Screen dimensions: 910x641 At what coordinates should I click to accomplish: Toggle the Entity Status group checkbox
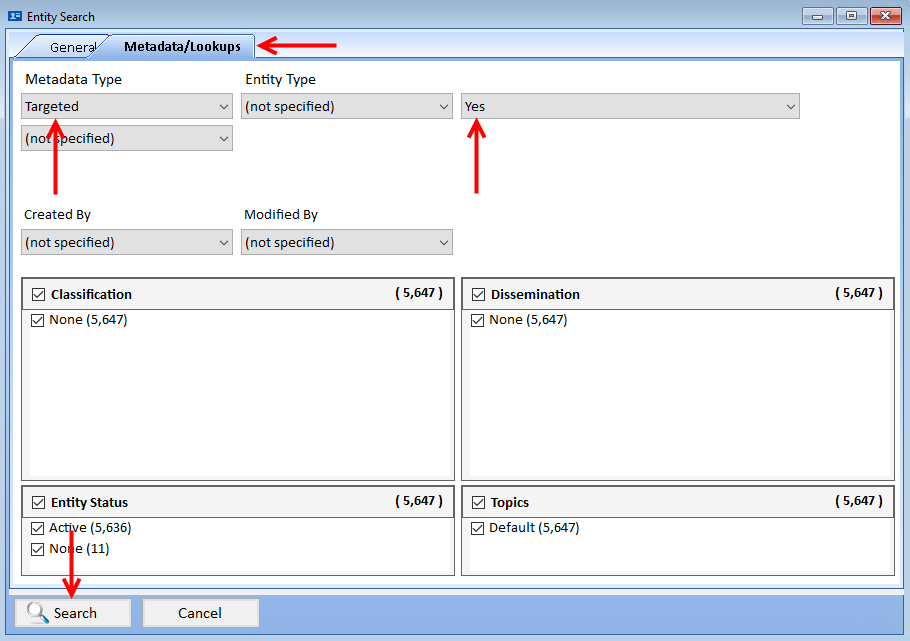(37, 502)
